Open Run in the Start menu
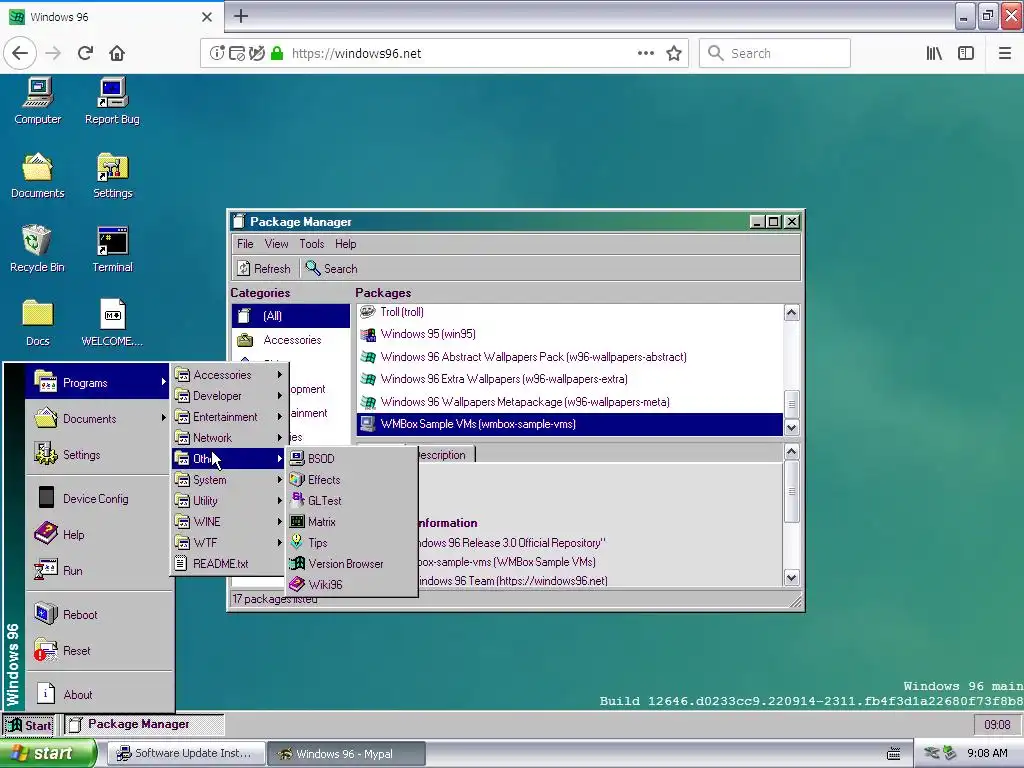 98,570
